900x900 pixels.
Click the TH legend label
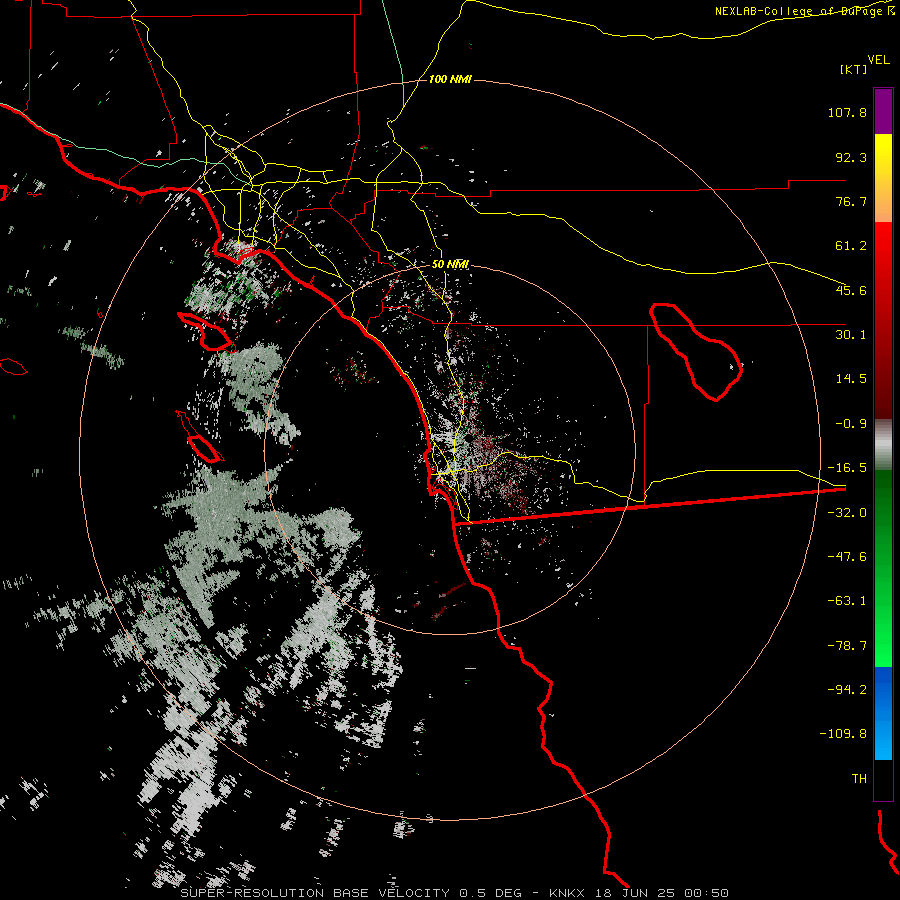[x=859, y=778]
